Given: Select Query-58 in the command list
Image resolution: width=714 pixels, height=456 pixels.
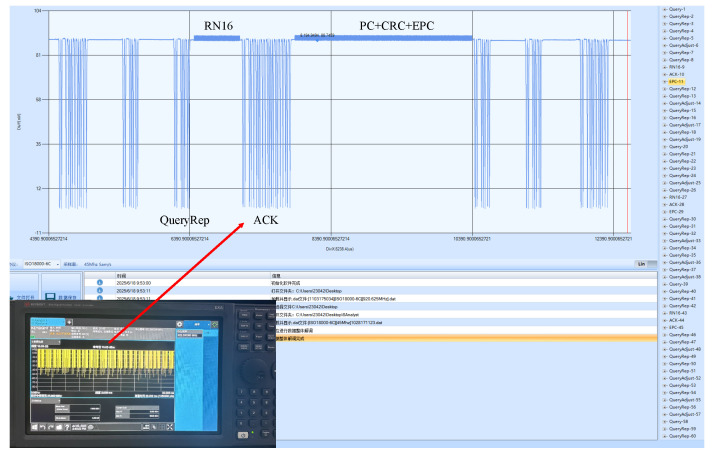Looking at the screenshot, I should point(678,422).
